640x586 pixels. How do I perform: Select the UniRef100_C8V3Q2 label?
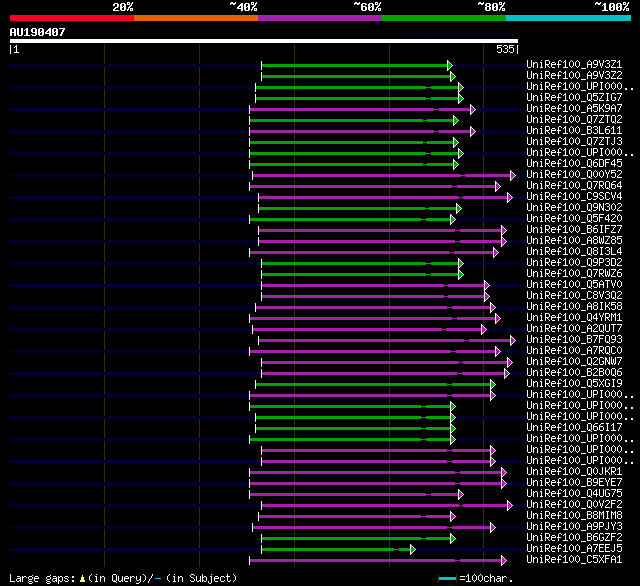(x=574, y=296)
